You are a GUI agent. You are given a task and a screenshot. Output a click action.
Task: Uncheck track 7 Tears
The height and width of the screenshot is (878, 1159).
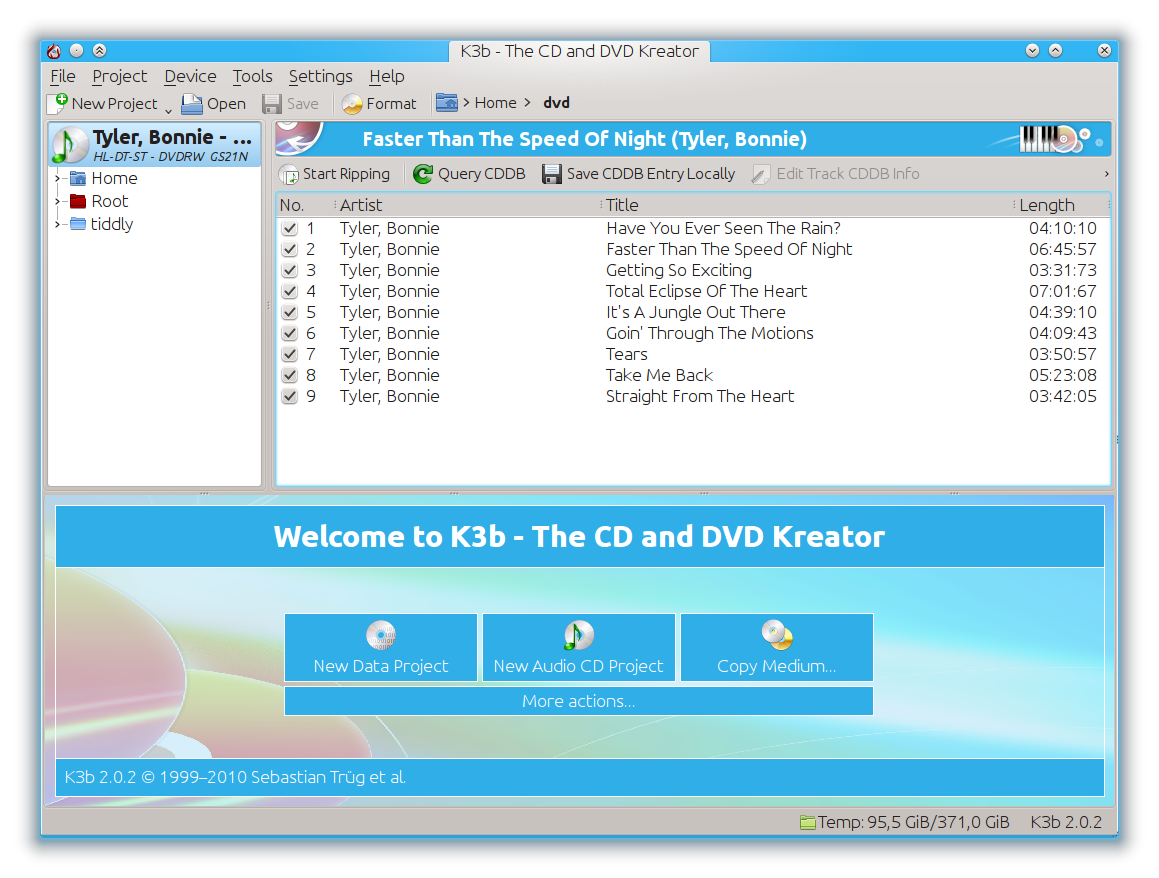pyautogui.click(x=290, y=354)
